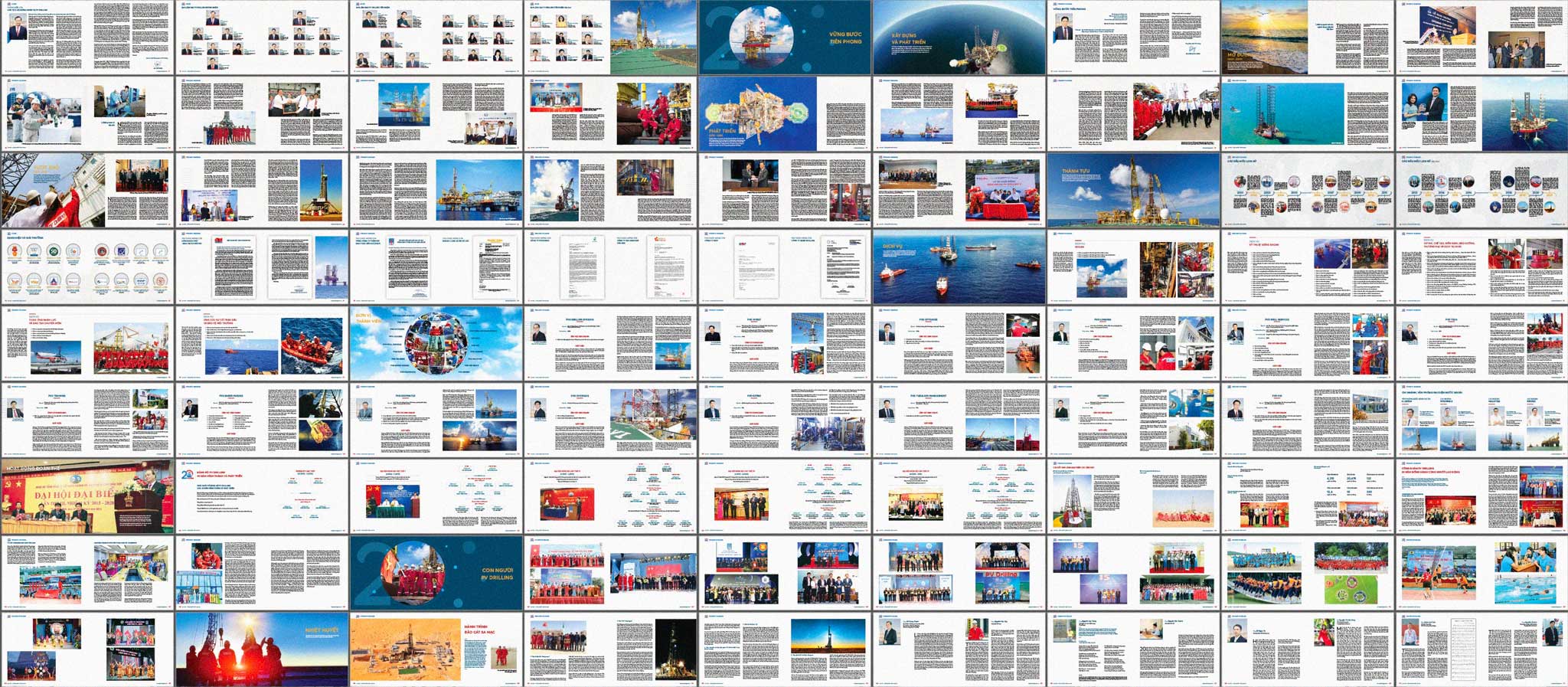This screenshot has height=687, width=1568.
Task: Select the certification logos and awards spread
Action: pyautogui.click(x=87, y=267)
